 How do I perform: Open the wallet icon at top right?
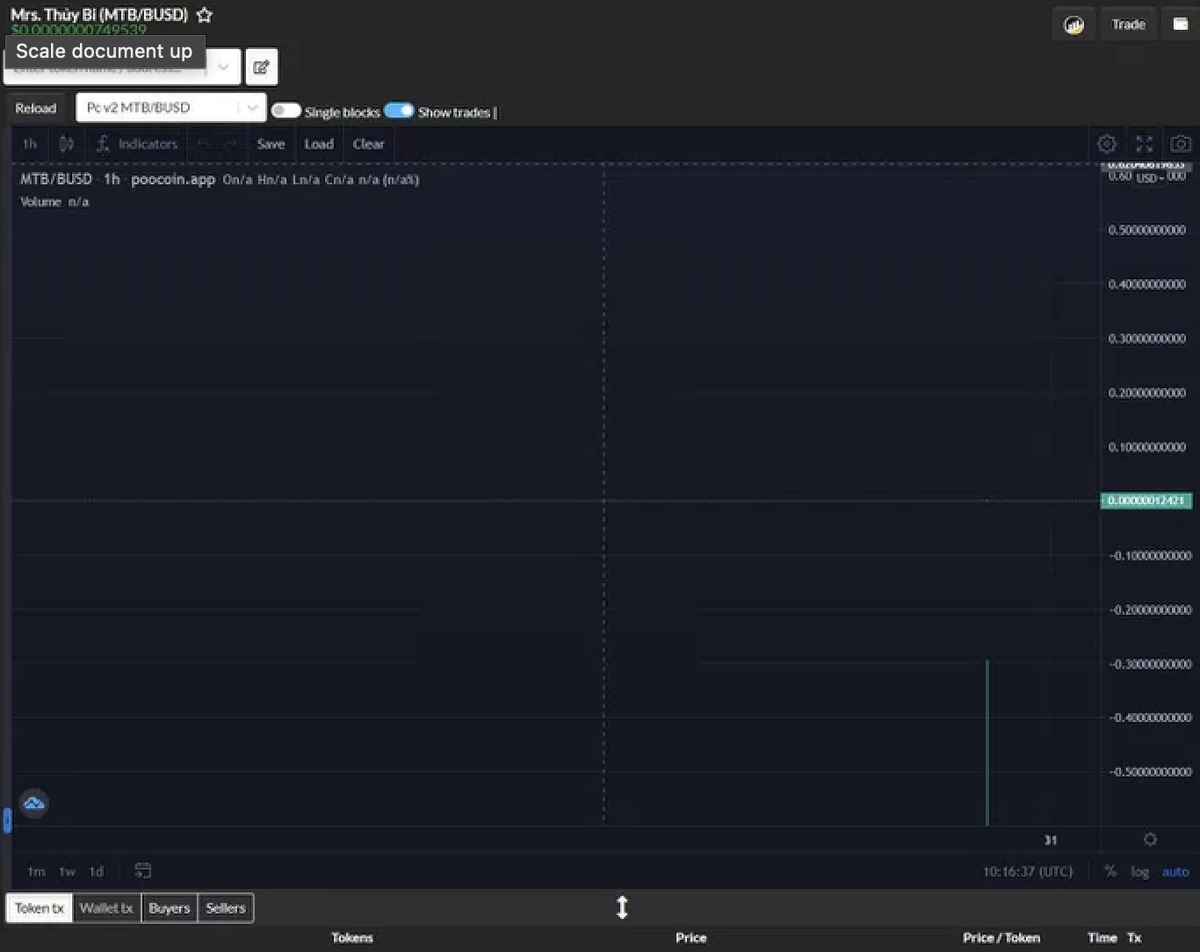pyautogui.click(x=1180, y=24)
